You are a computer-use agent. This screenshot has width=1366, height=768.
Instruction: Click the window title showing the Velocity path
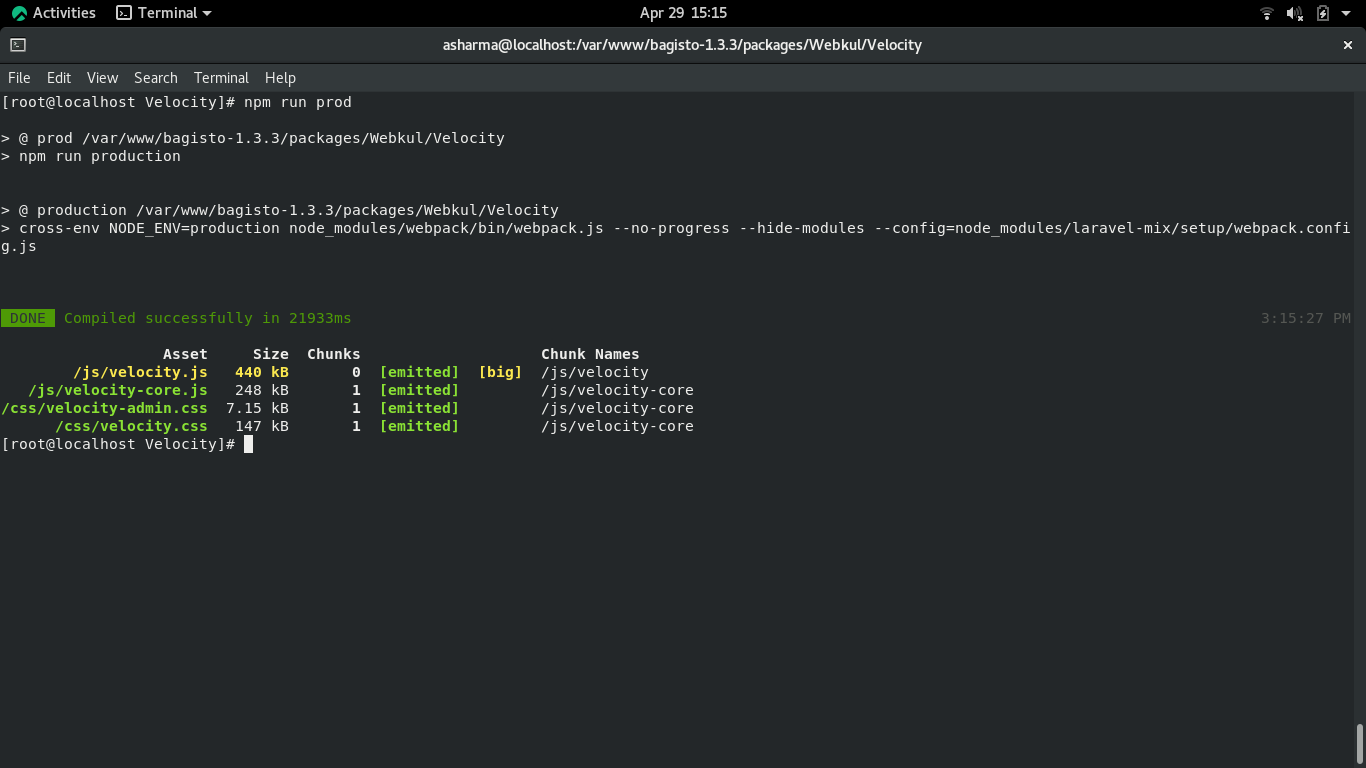point(683,44)
